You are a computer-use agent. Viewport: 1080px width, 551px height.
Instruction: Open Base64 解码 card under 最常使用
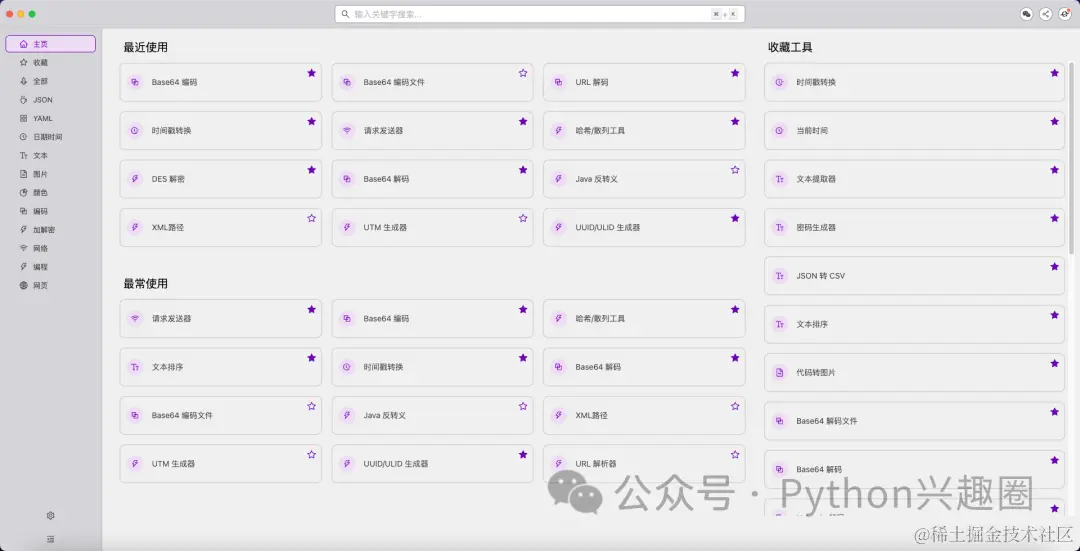pyautogui.click(x=644, y=367)
